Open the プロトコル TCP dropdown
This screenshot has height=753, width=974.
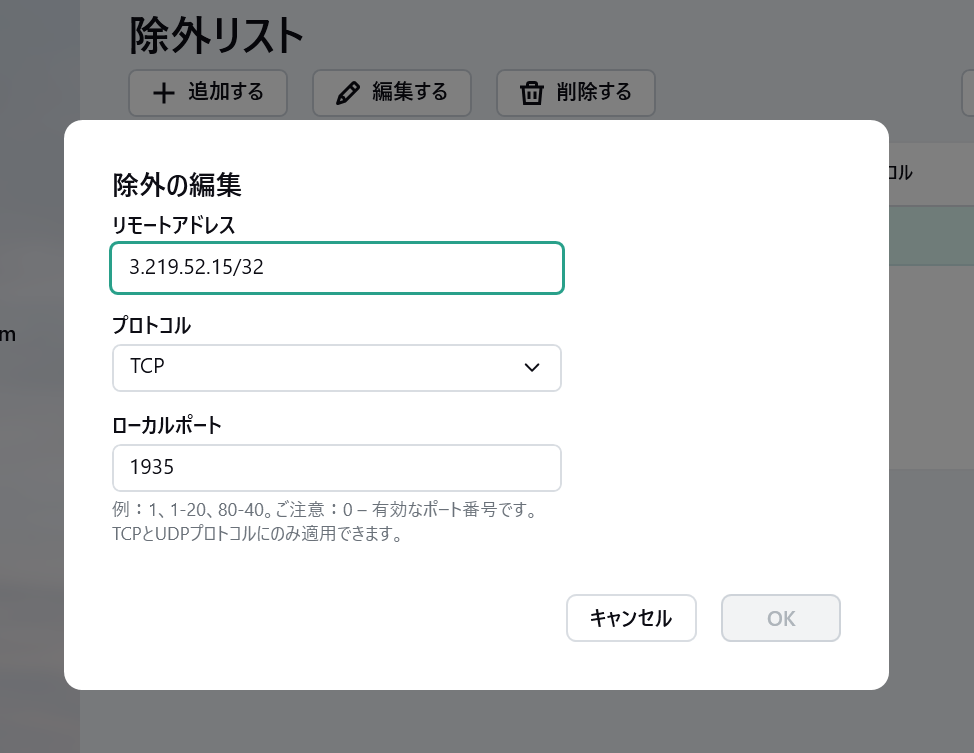pos(337,368)
